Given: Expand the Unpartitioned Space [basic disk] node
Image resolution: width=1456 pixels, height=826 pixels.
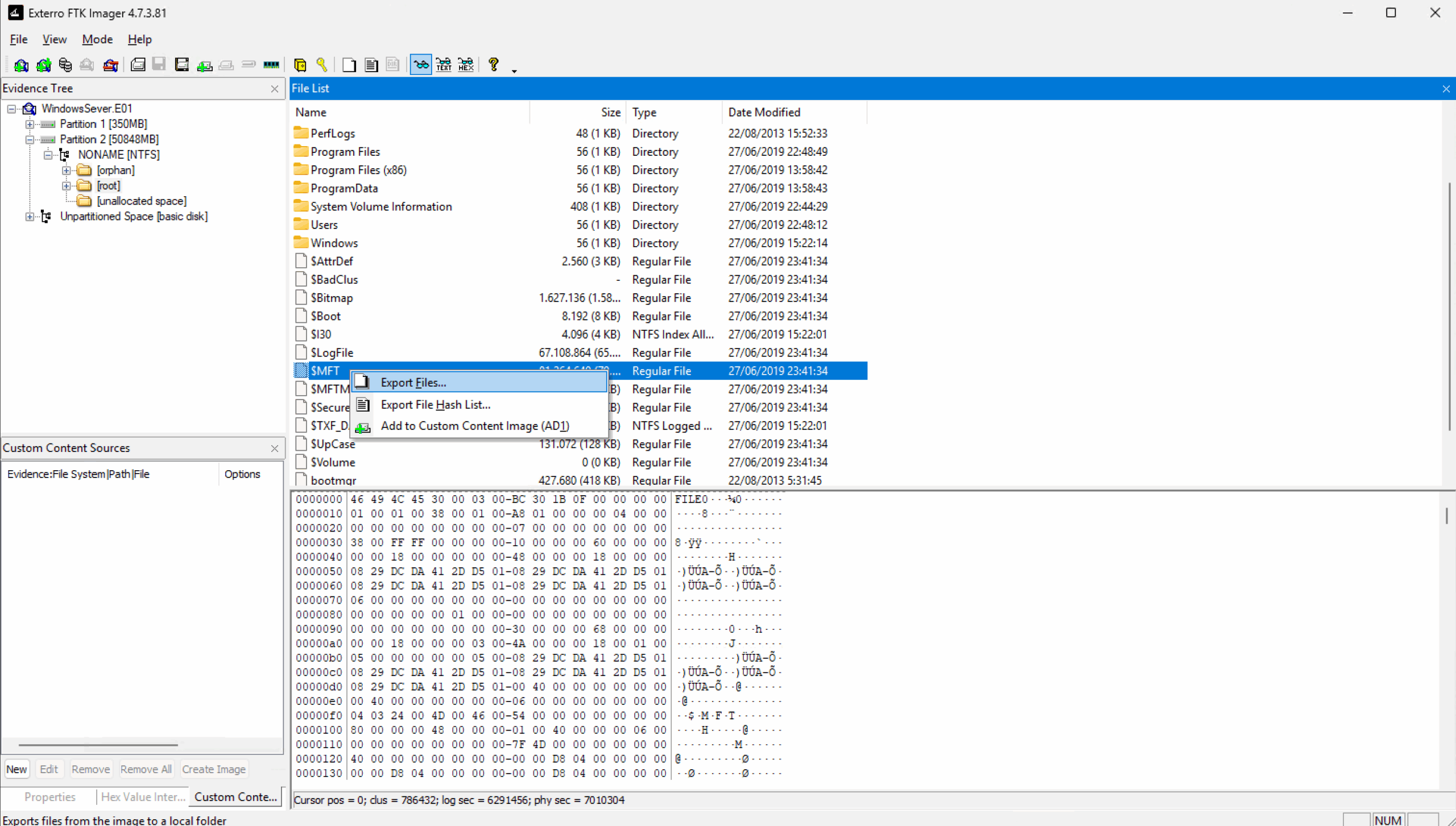Looking at the screenshot, I should (30, 217).
